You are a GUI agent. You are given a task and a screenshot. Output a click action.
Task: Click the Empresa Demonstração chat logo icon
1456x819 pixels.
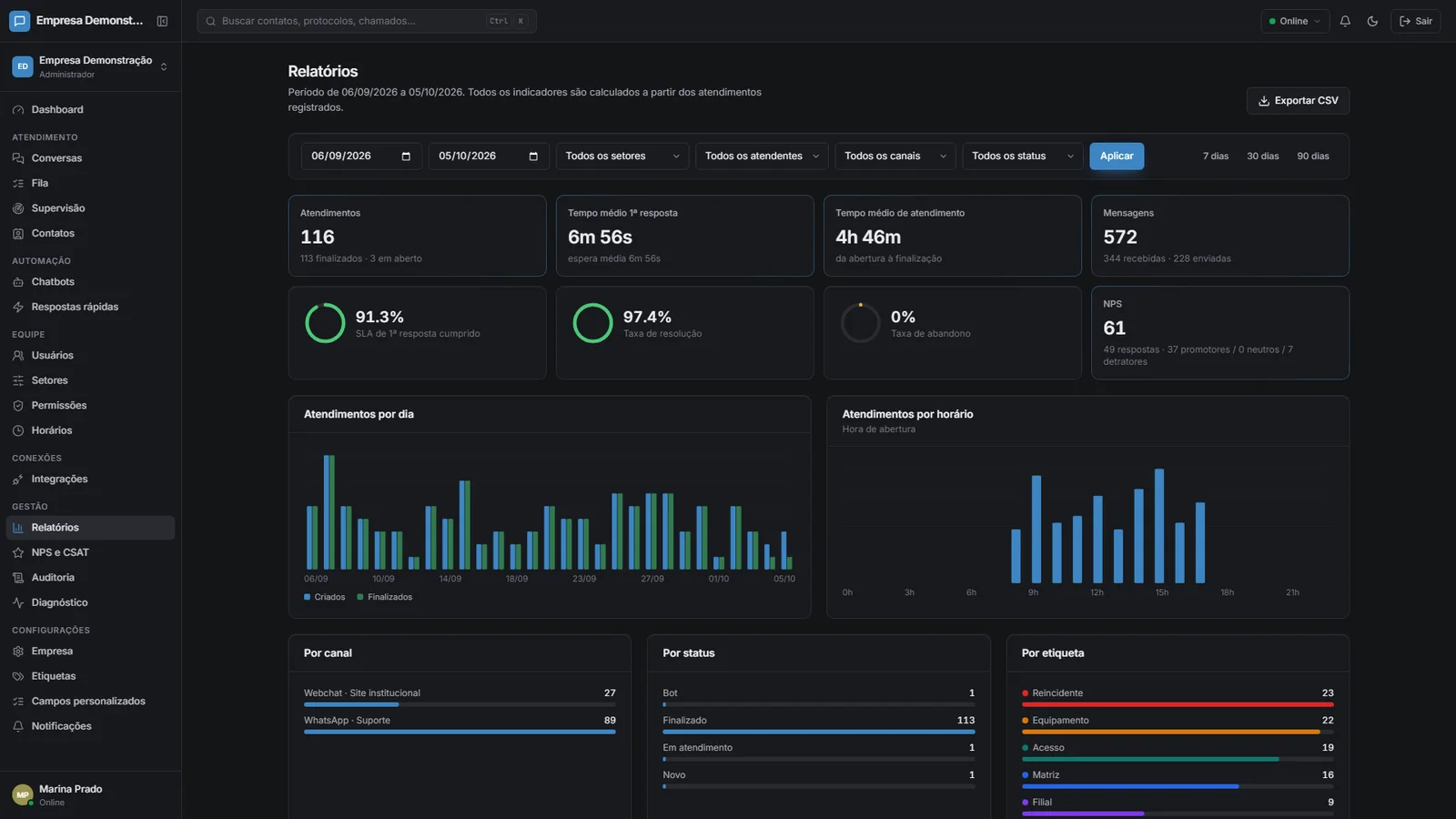19,21
